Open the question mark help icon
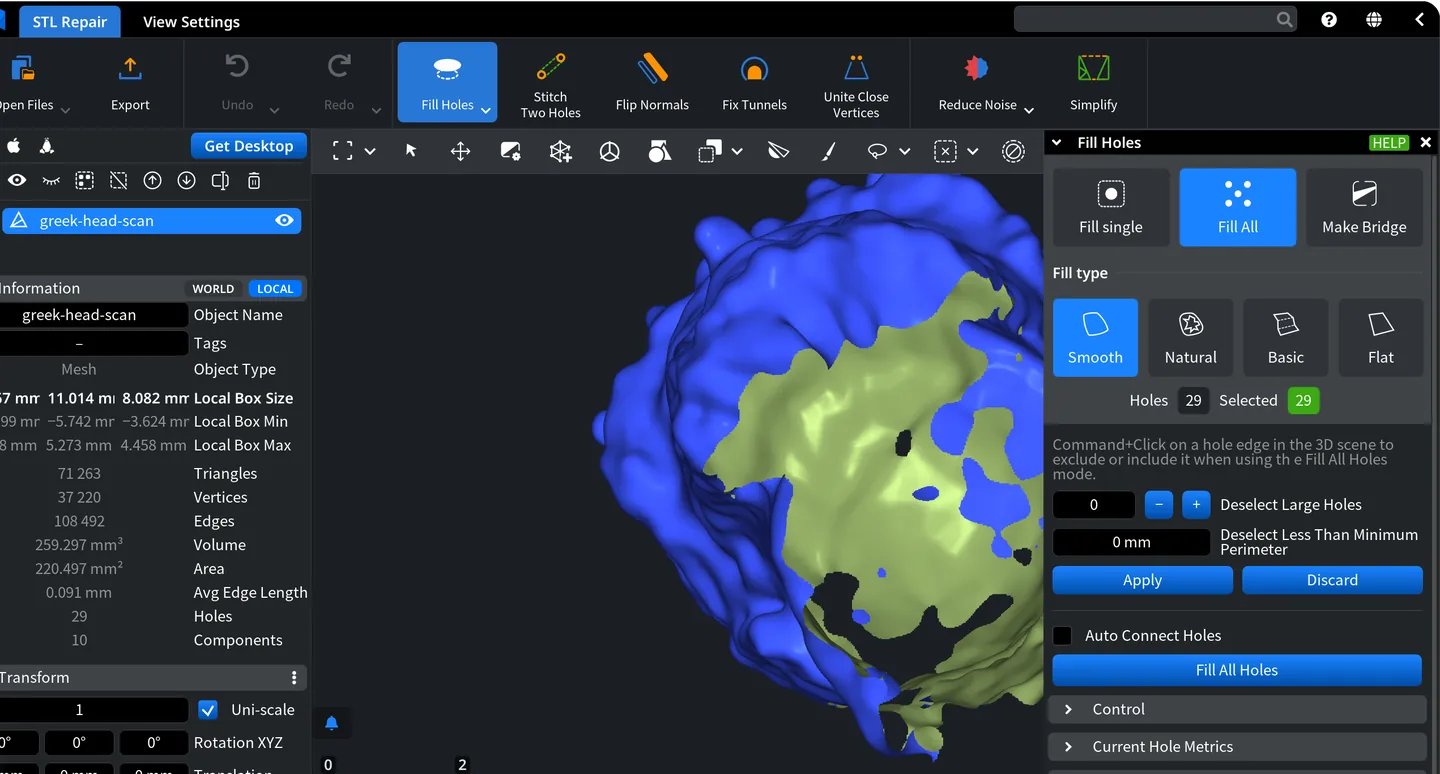This screenshot has width=1440, height=774. (x=1329, y=19)
